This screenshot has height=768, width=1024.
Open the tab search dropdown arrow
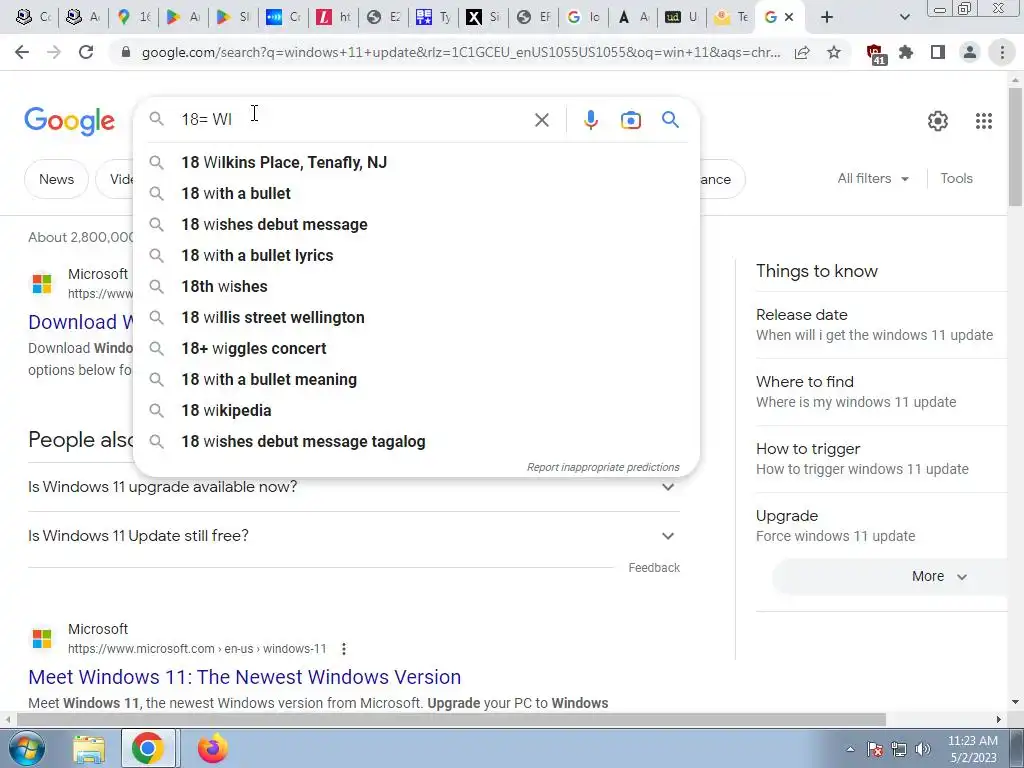point(904,17)
